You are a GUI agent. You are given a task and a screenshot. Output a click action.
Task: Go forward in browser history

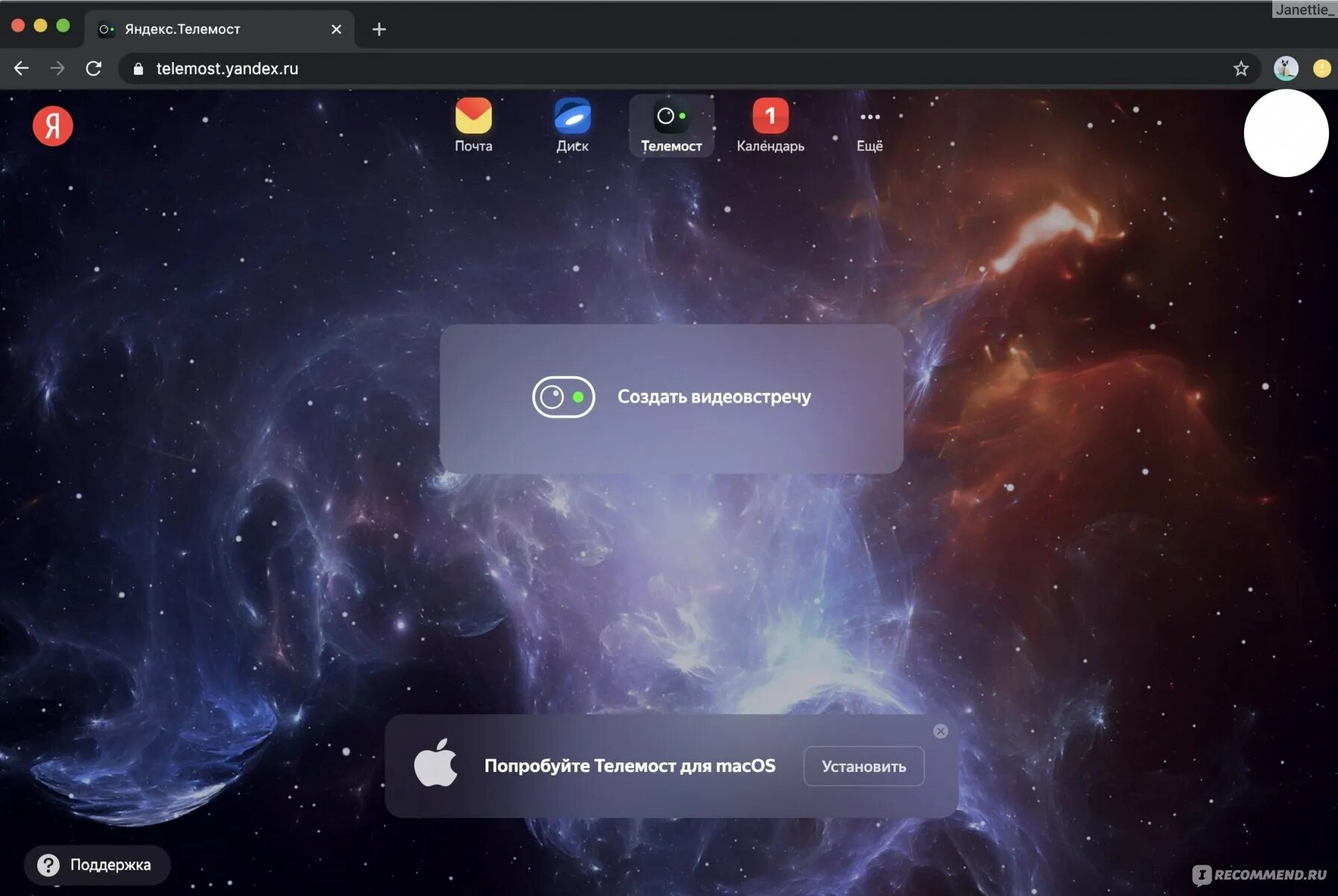point(57,69)
